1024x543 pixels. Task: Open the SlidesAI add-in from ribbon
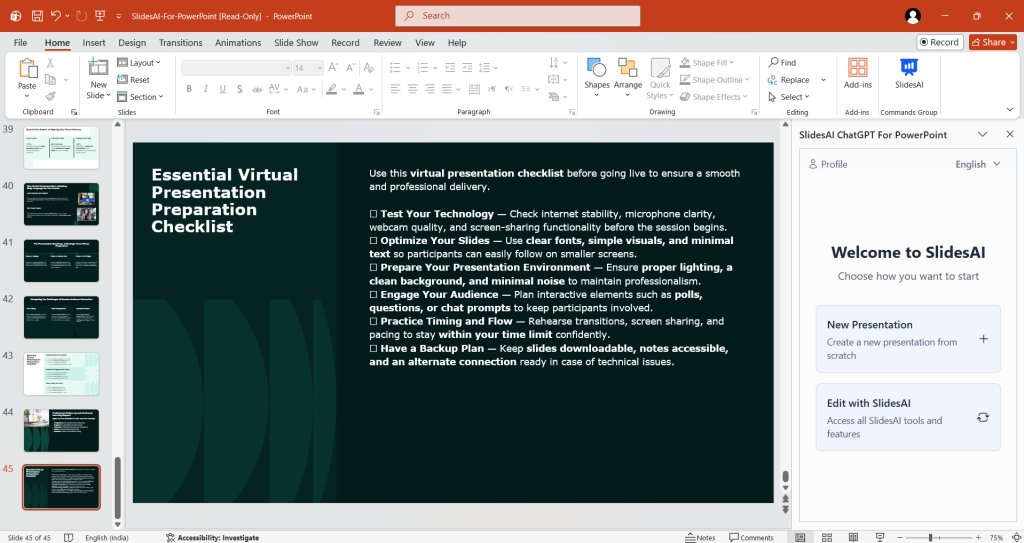click(x=908, y=73)
